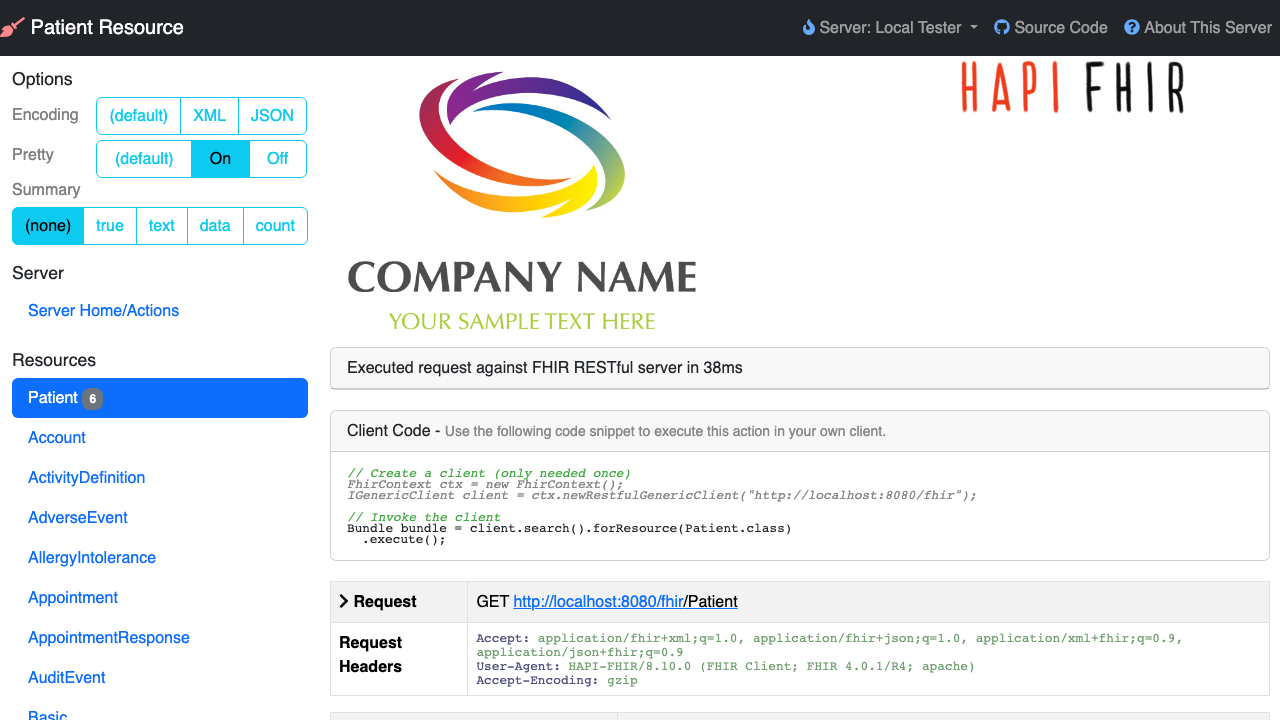Click the Patient Resource title
Image resolution: width=1280 pixels, height=720 pixels.
tap(107, 28)
